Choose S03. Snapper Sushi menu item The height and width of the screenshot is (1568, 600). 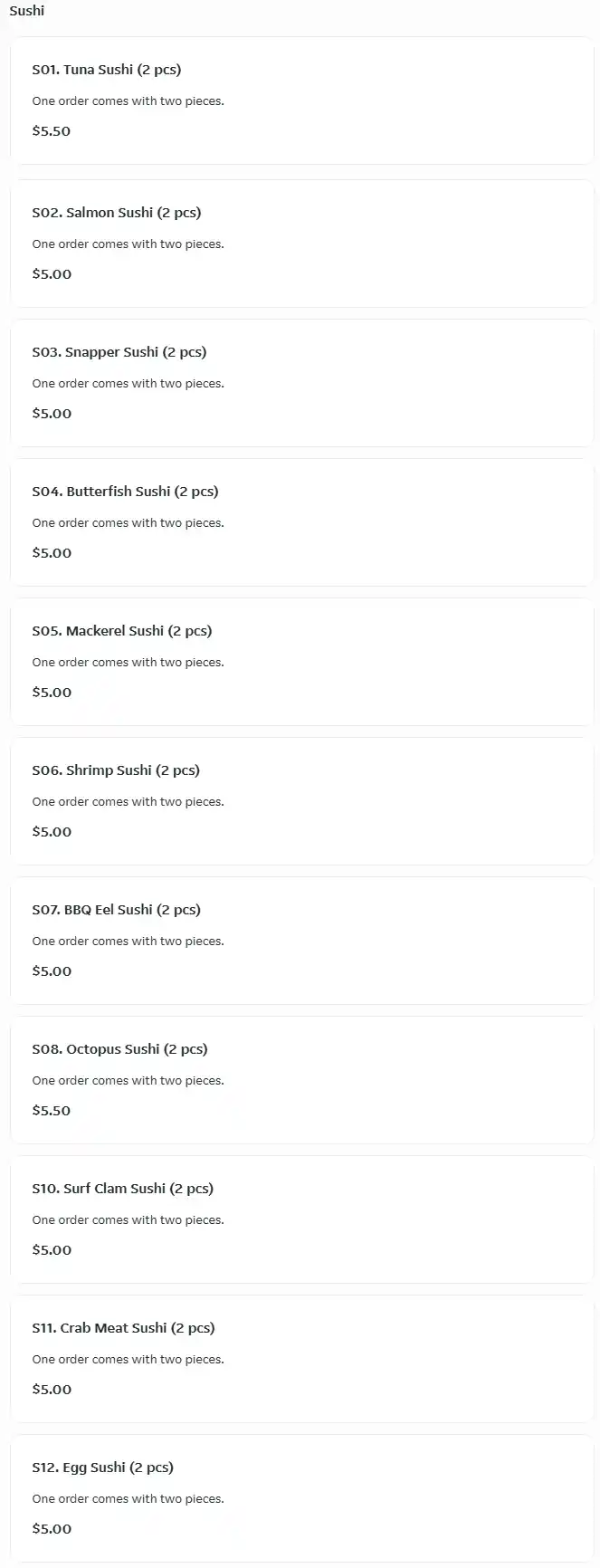(119, 352)
